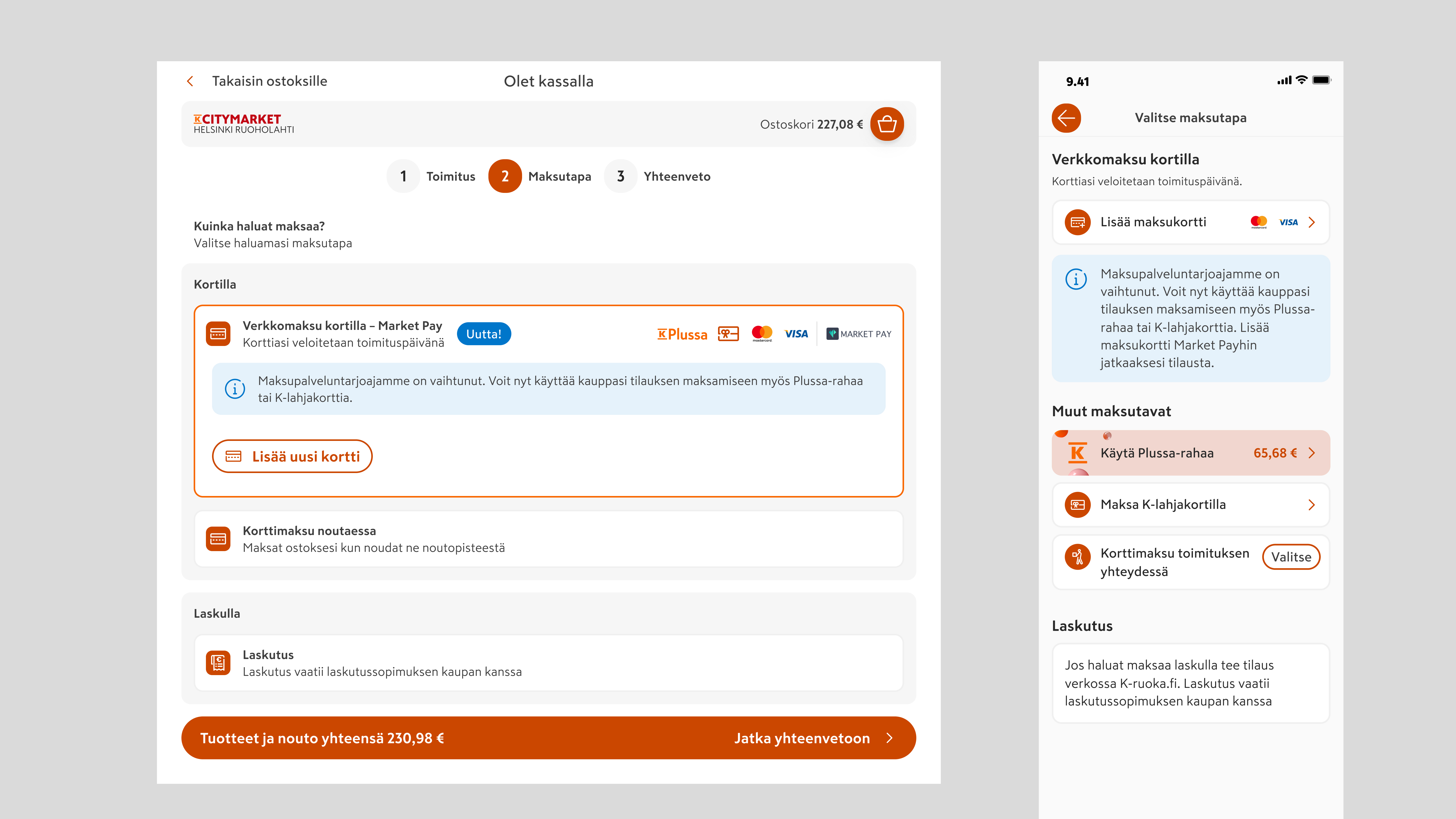
Task: Click the info icon in the desktop notice
Action: click(x=235, y=389)
